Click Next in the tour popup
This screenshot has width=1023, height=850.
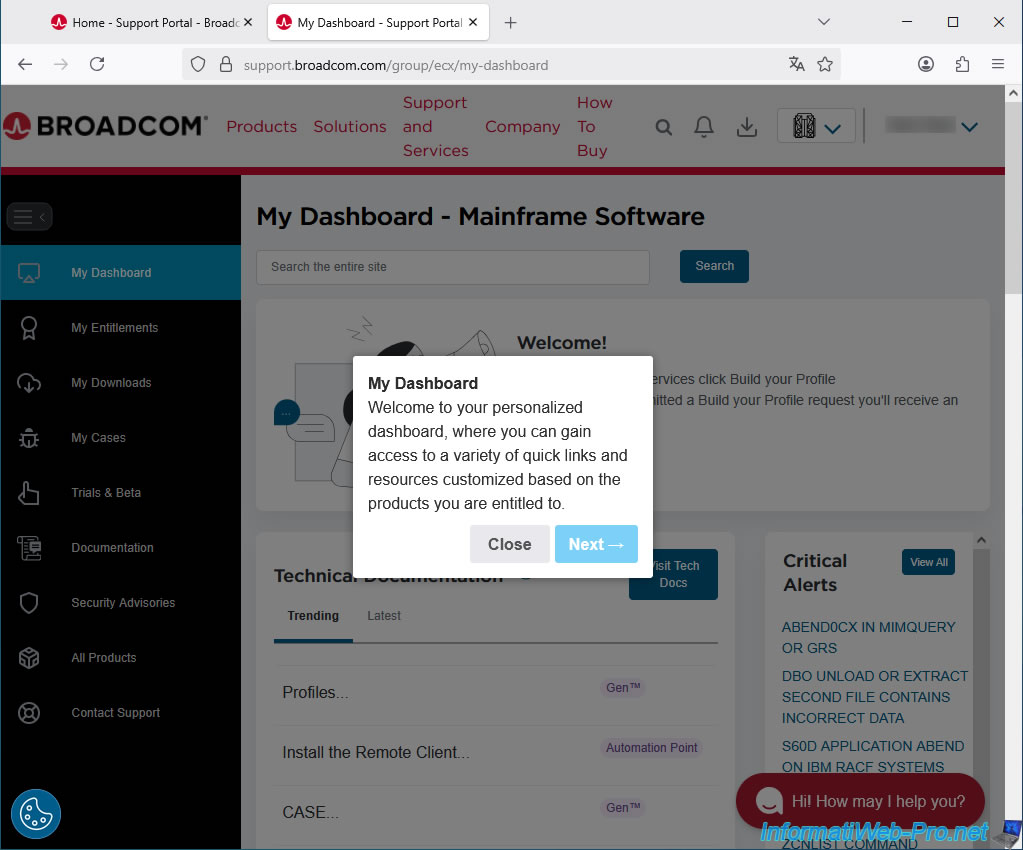point(596,545)
